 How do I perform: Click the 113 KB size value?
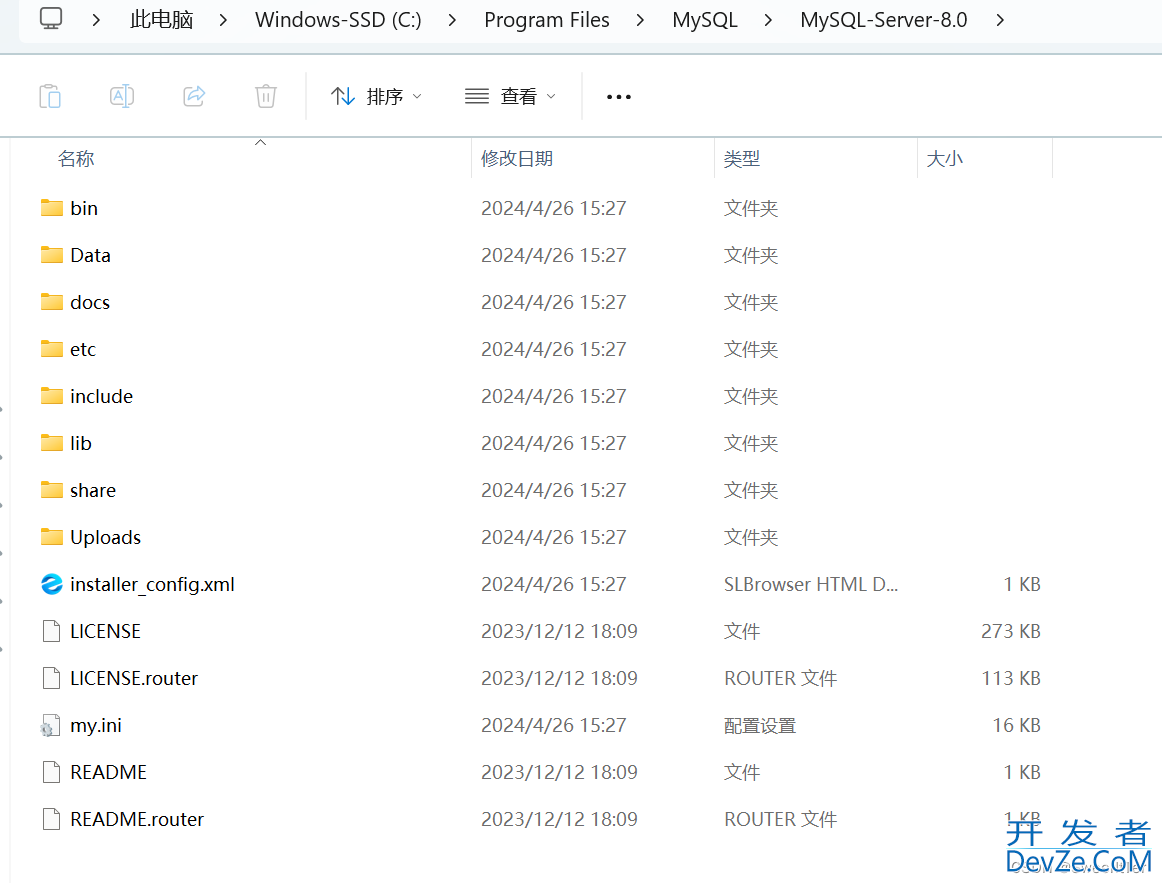click(x=1011, y=679)
